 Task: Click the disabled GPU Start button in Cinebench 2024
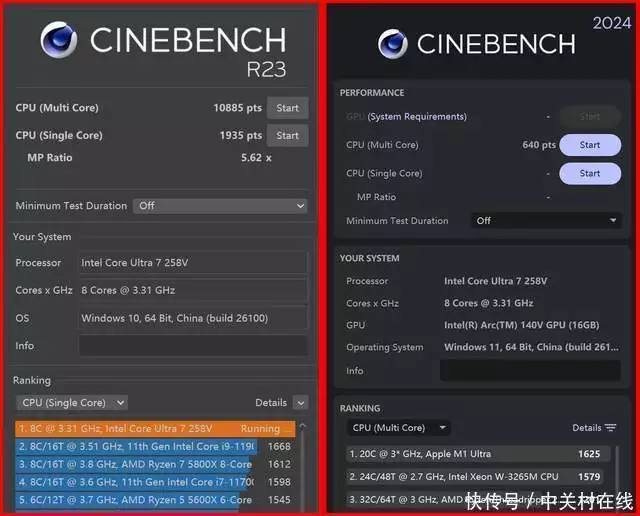(590, 117)
